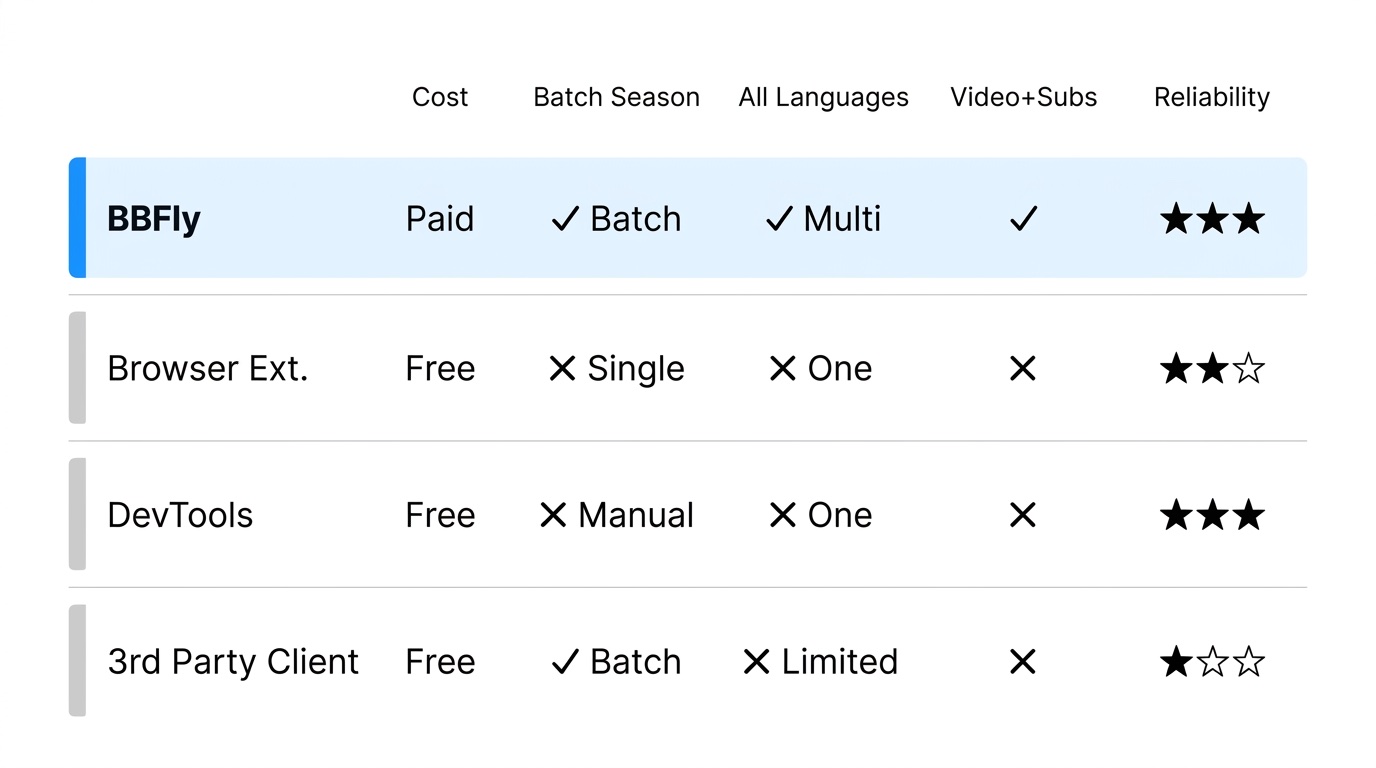Click the One cell in DevTools row

pos(821,515)
